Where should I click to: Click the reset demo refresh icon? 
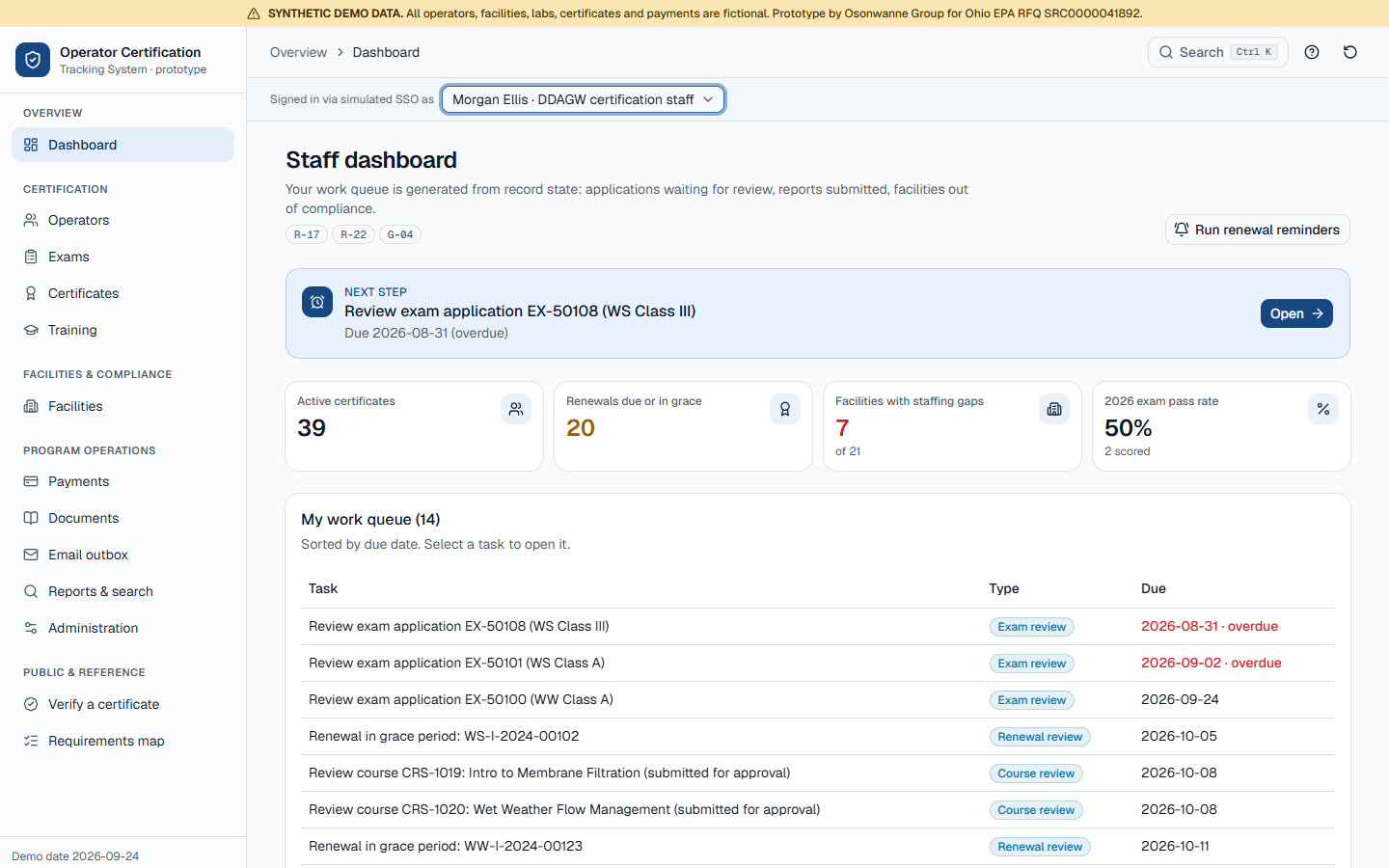pyautogui.click(x=1350, y=52)
